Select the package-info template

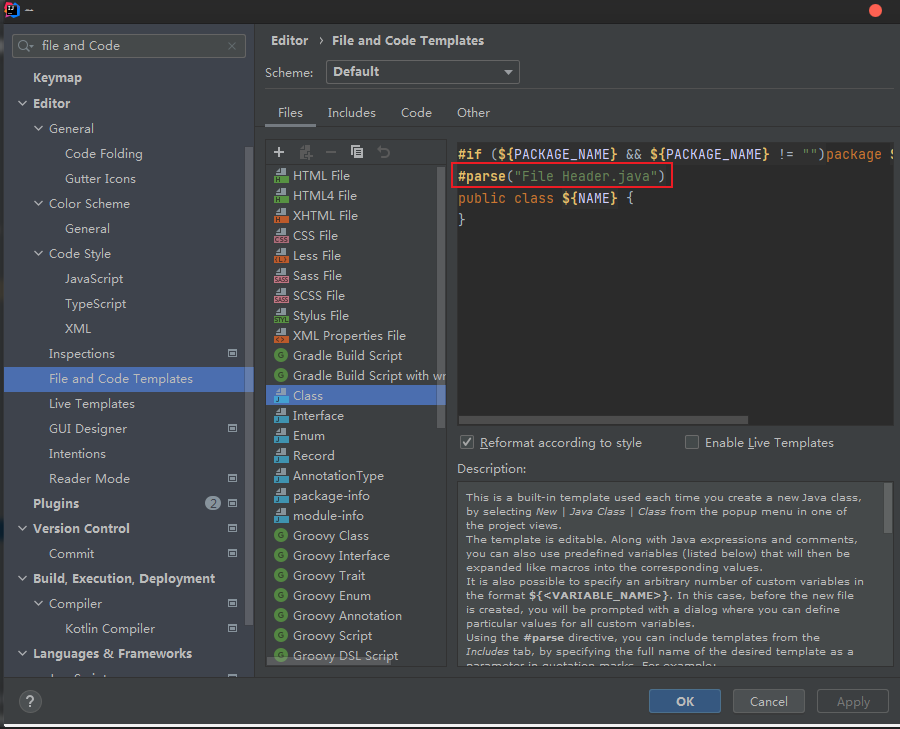(356, 495)
